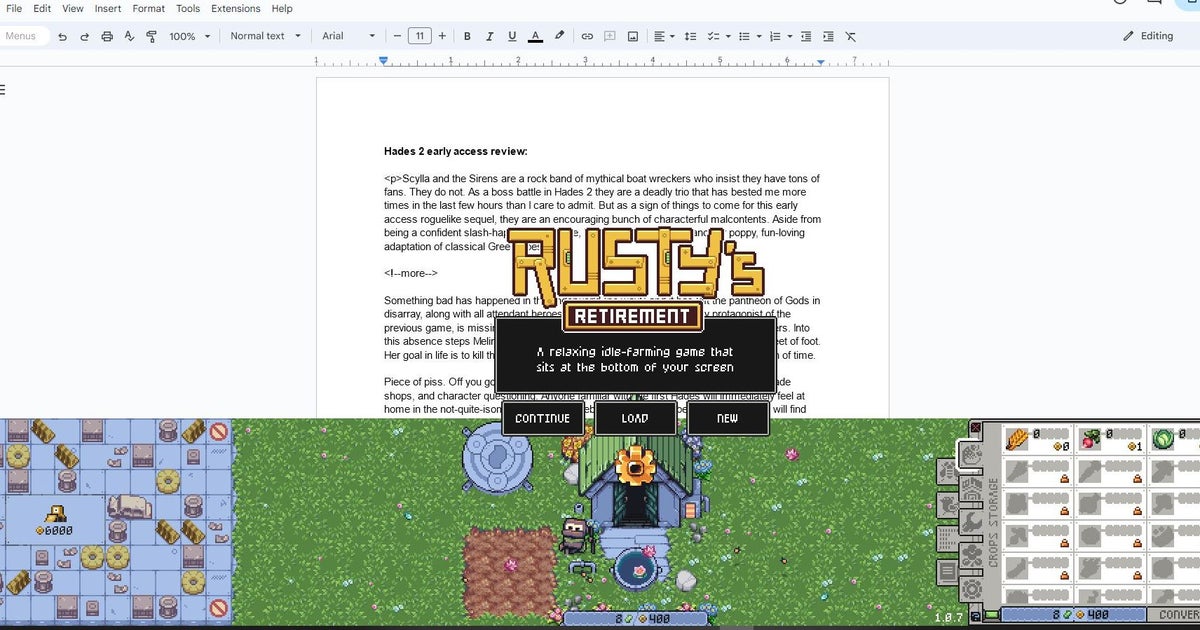Toggle italic formatting
Viewport: 1200px width, 630px height.
point(490,36)
